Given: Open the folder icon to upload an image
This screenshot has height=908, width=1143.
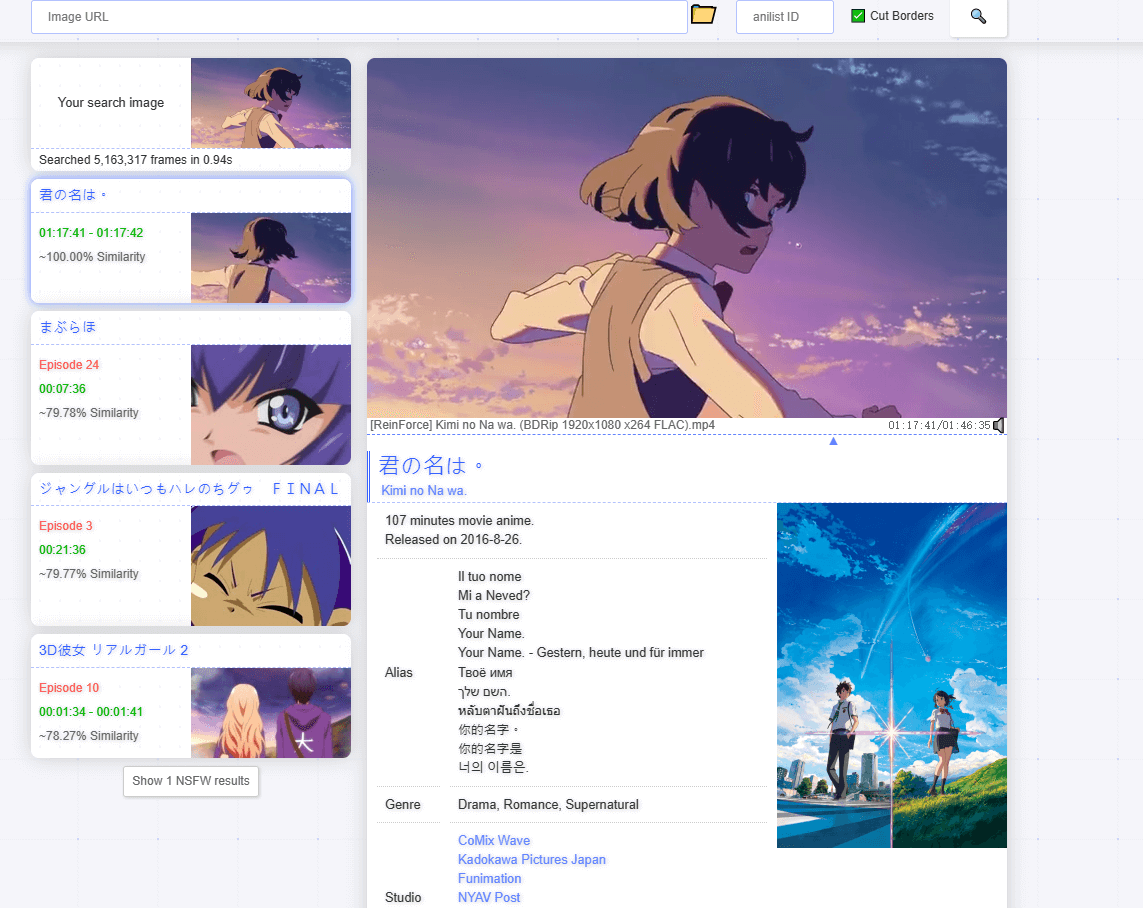Looking at the screenshot, I should click(x=703, y=15).
